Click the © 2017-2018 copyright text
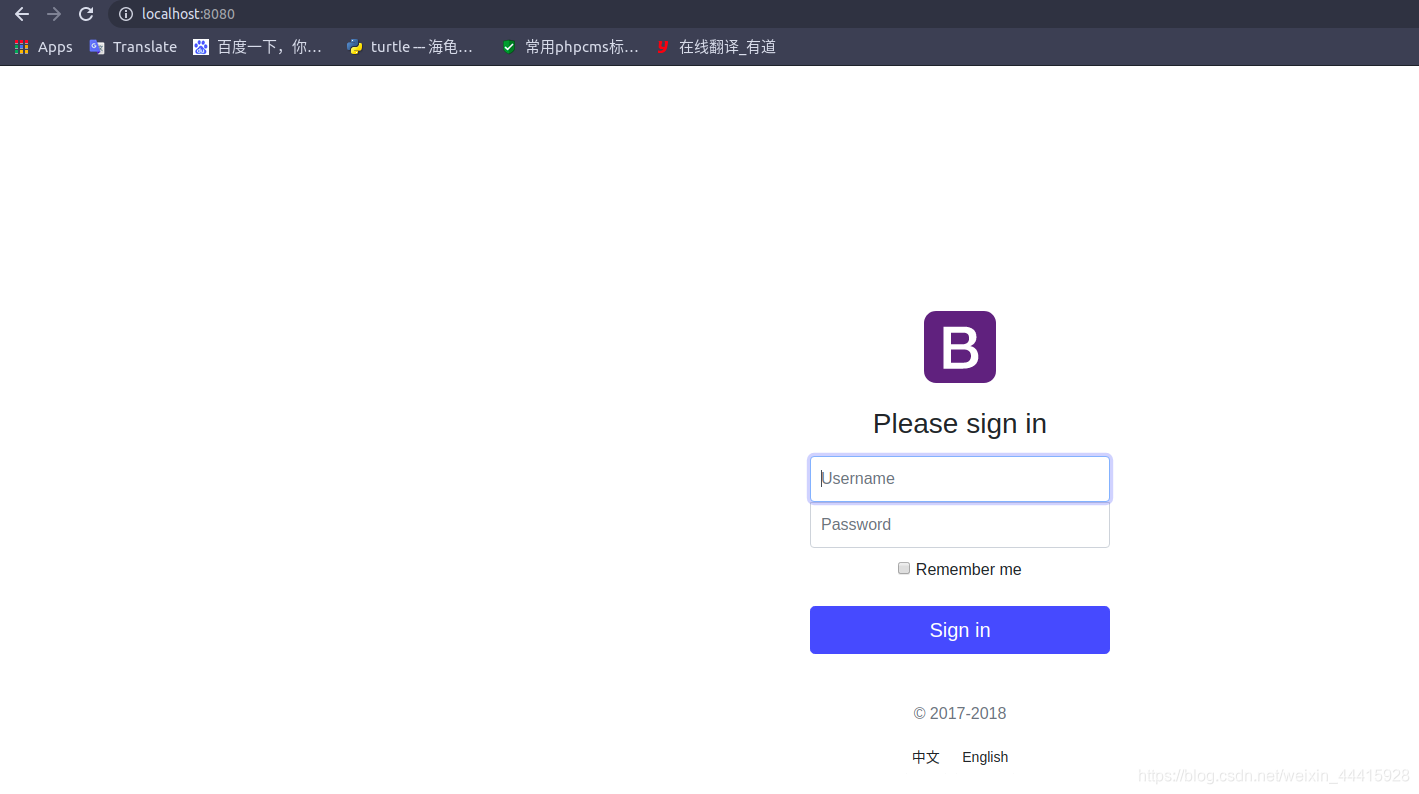Viewport: 1419px width, 794px height. tap(960, 714)
